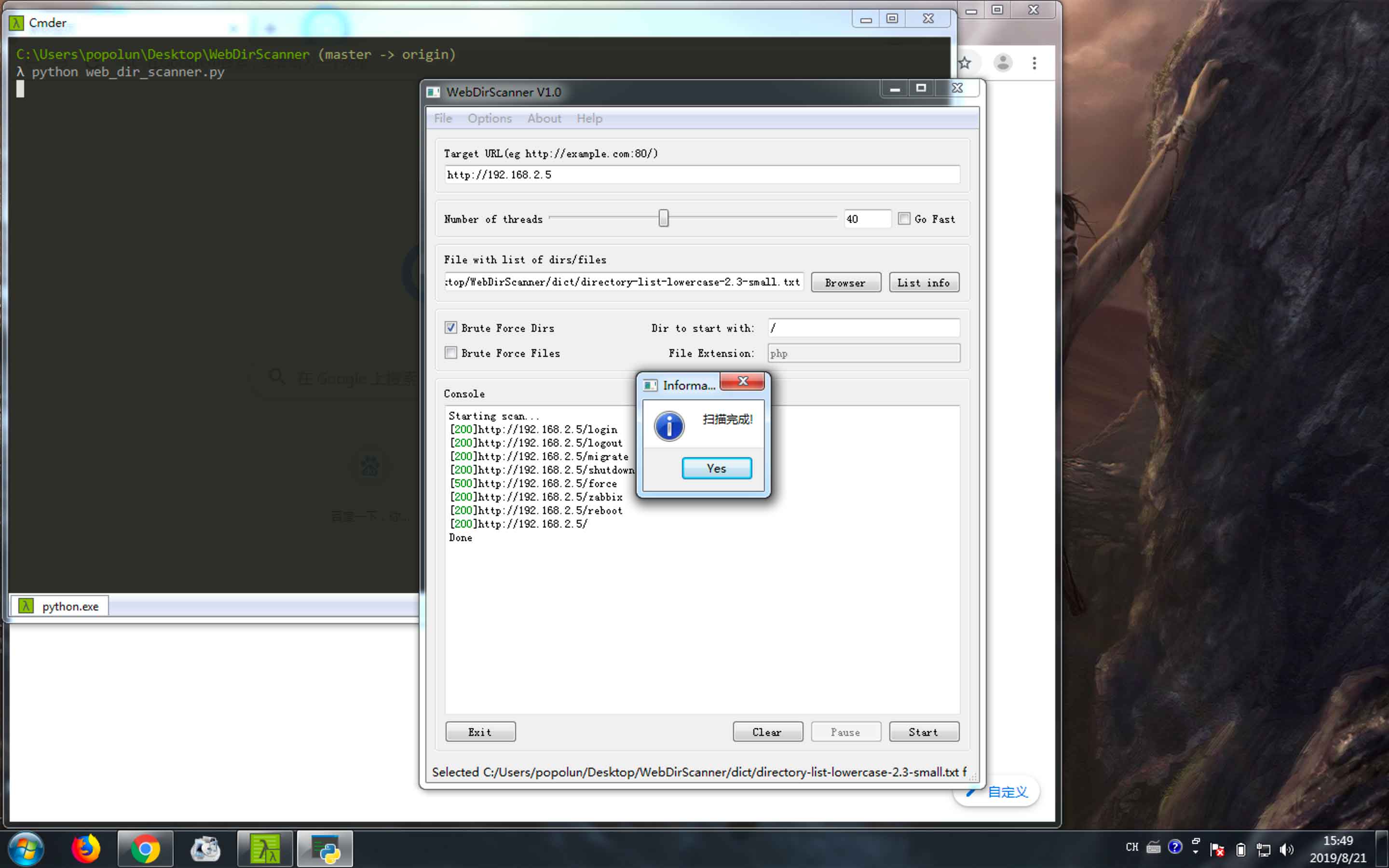This screenshot has width=1389, height=868.
Task: Click the thread count slider handle
Action: (x=663, y=218)
